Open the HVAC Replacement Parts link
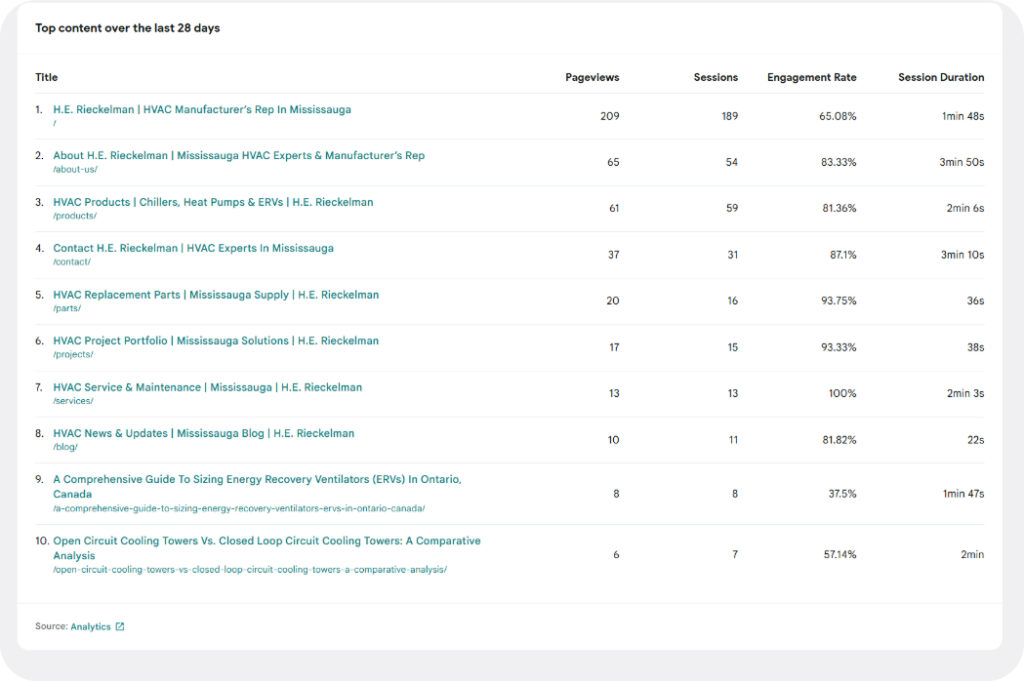 point(216,295)
